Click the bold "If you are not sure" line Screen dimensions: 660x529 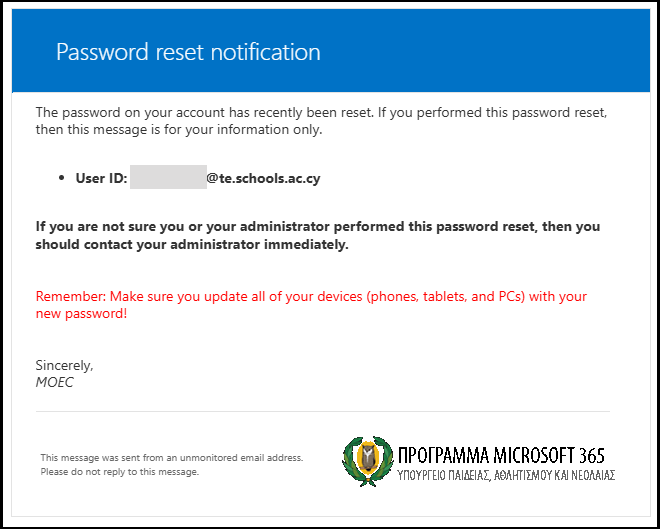(316, 227)
